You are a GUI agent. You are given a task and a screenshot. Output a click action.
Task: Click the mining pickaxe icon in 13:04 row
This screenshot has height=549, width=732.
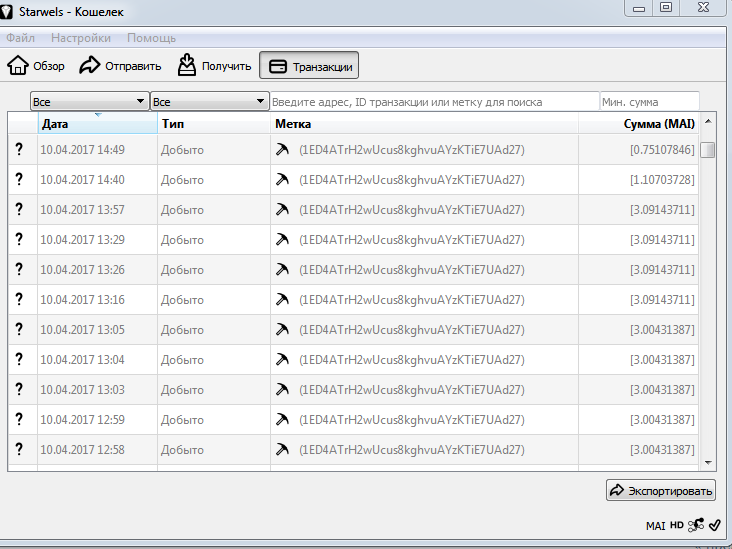point(282,359)
